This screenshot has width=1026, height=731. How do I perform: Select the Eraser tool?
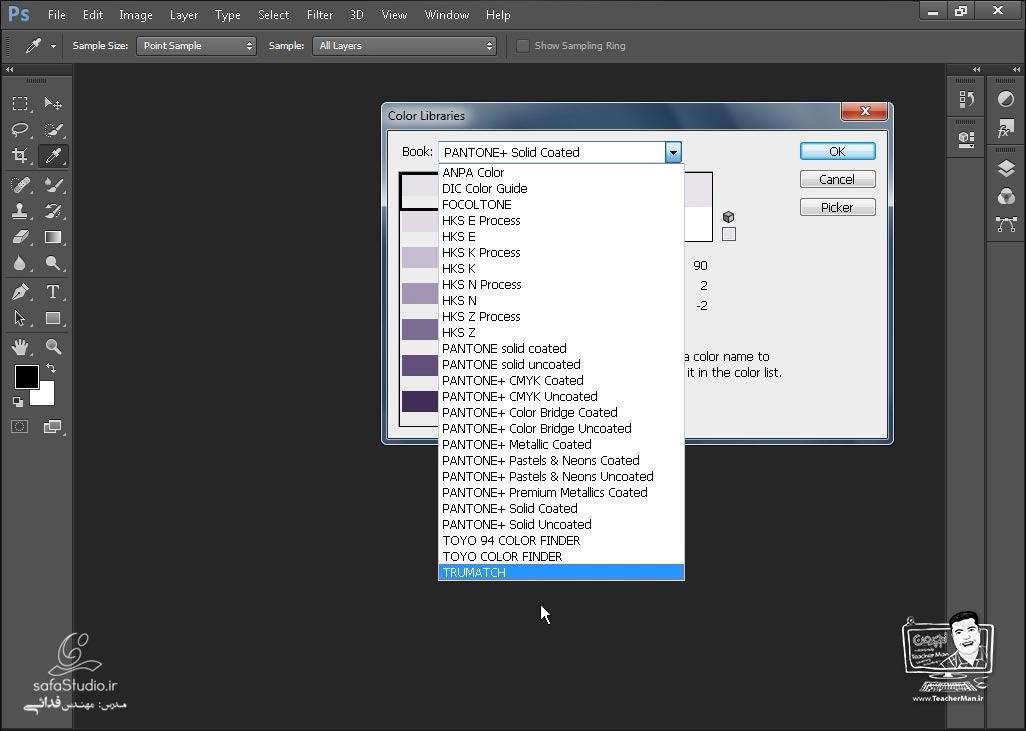(x=20, y=237)
